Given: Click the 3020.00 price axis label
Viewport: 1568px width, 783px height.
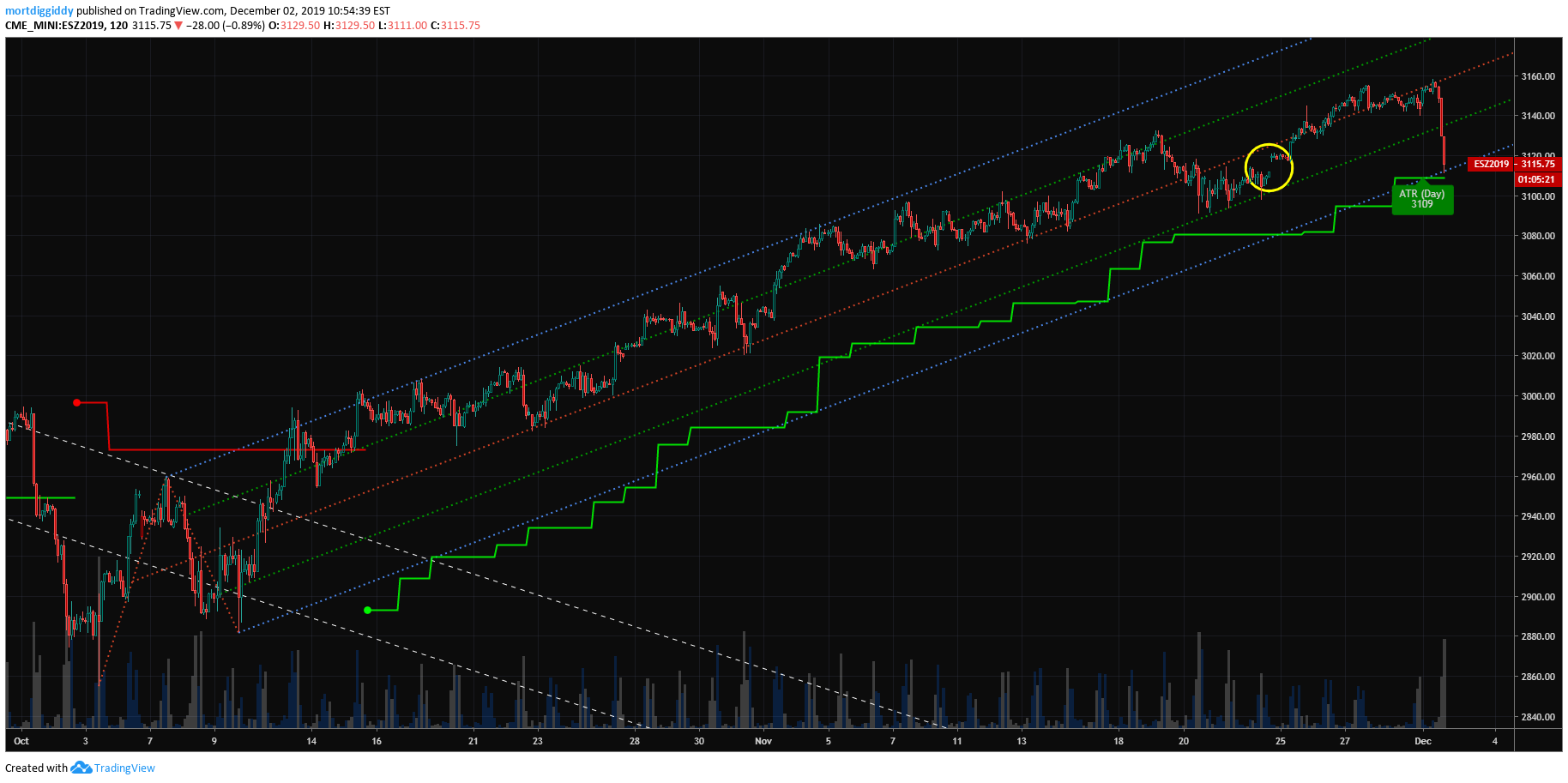Looking at the screenshot, I should 1538,356.
